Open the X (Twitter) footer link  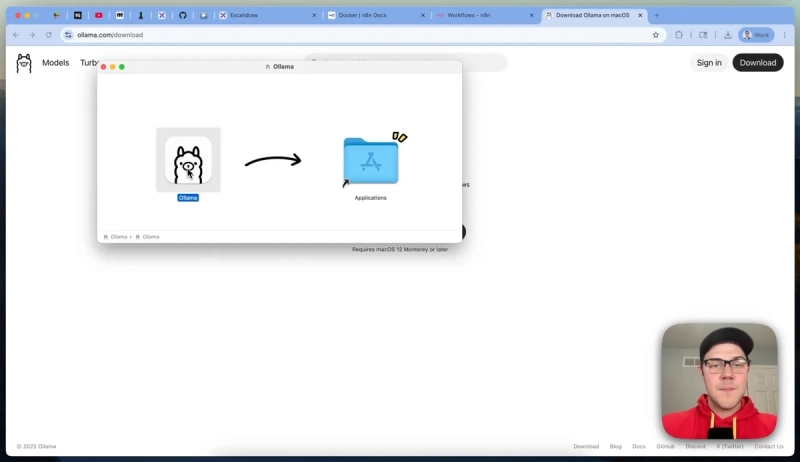(x=730, y=446)
